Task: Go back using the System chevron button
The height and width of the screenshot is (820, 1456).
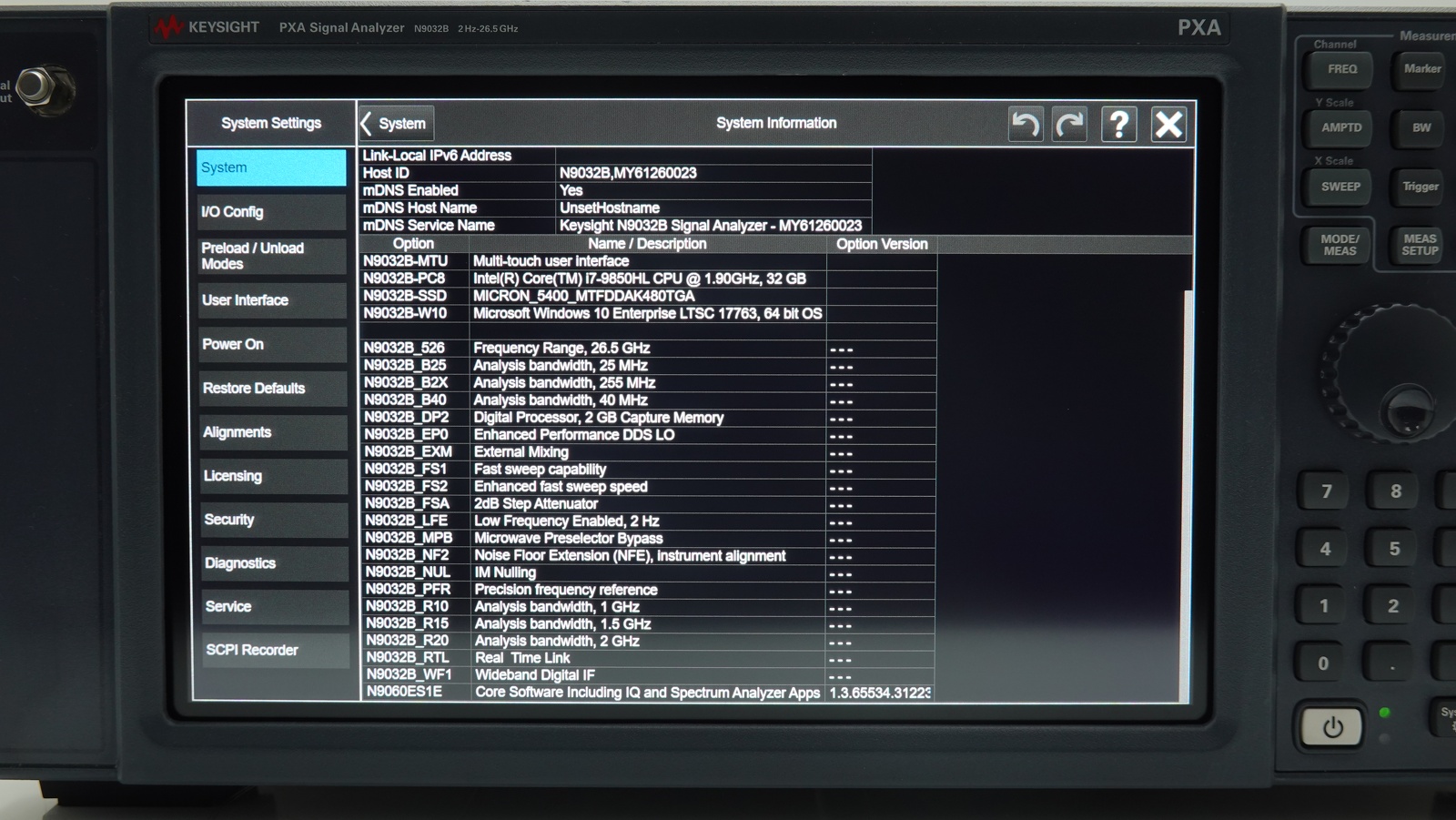Action: click(395, 123)
